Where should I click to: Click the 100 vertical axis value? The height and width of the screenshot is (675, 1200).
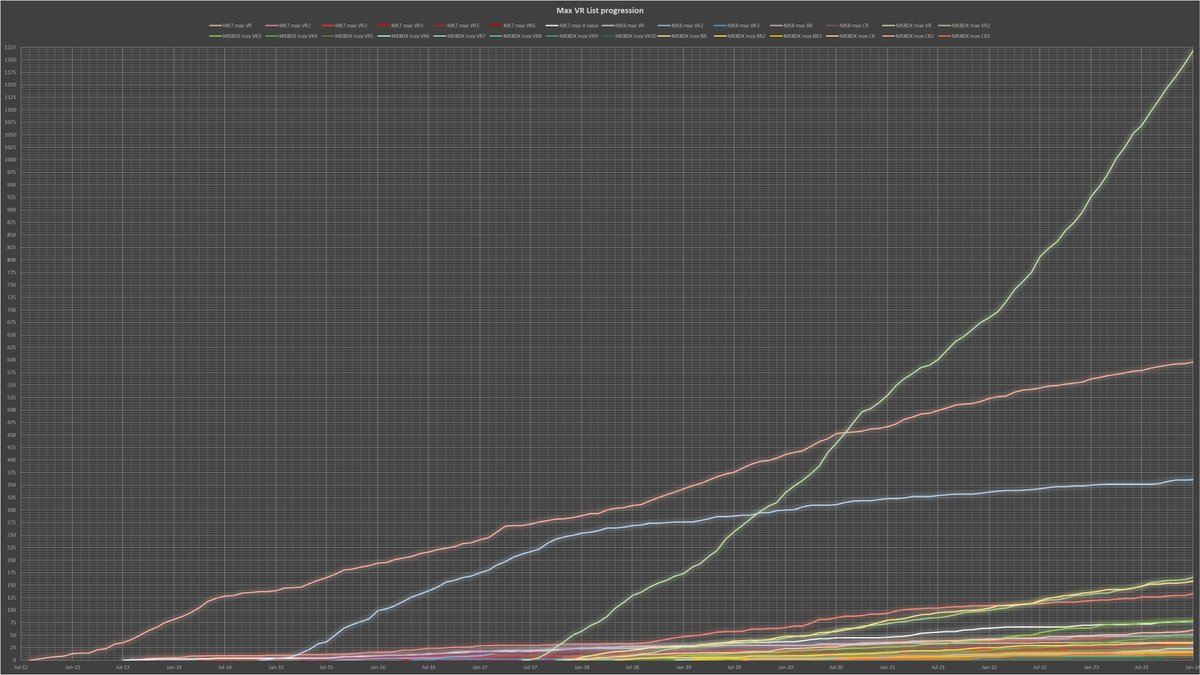10,609
